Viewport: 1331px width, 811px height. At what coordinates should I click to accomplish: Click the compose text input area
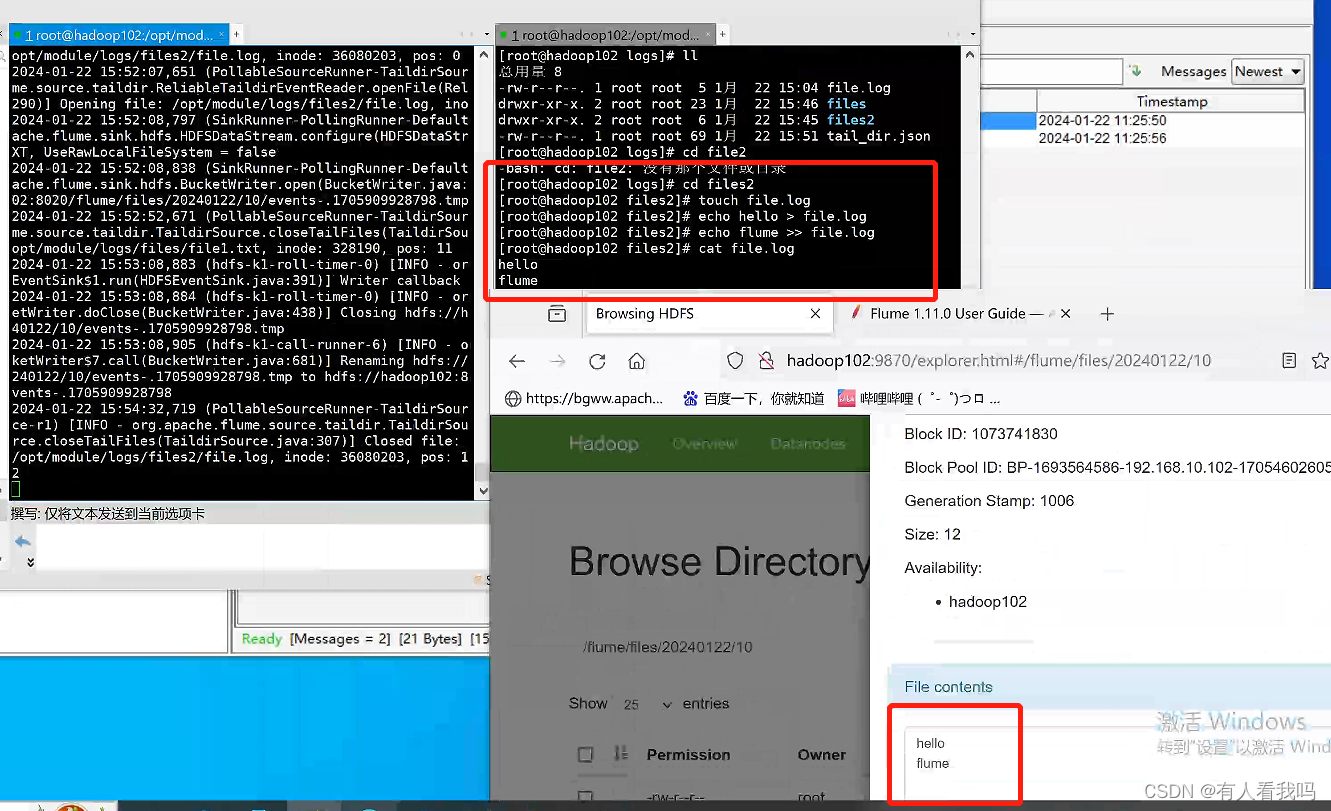pos(262,548)
